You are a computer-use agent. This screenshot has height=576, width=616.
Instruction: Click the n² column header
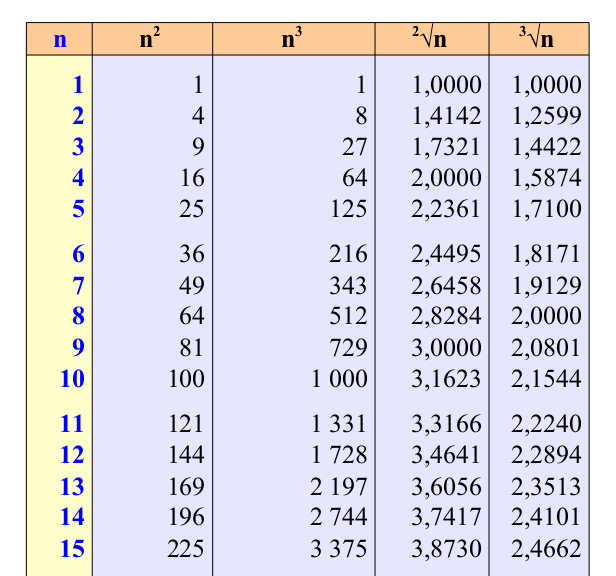pos(152,39)
